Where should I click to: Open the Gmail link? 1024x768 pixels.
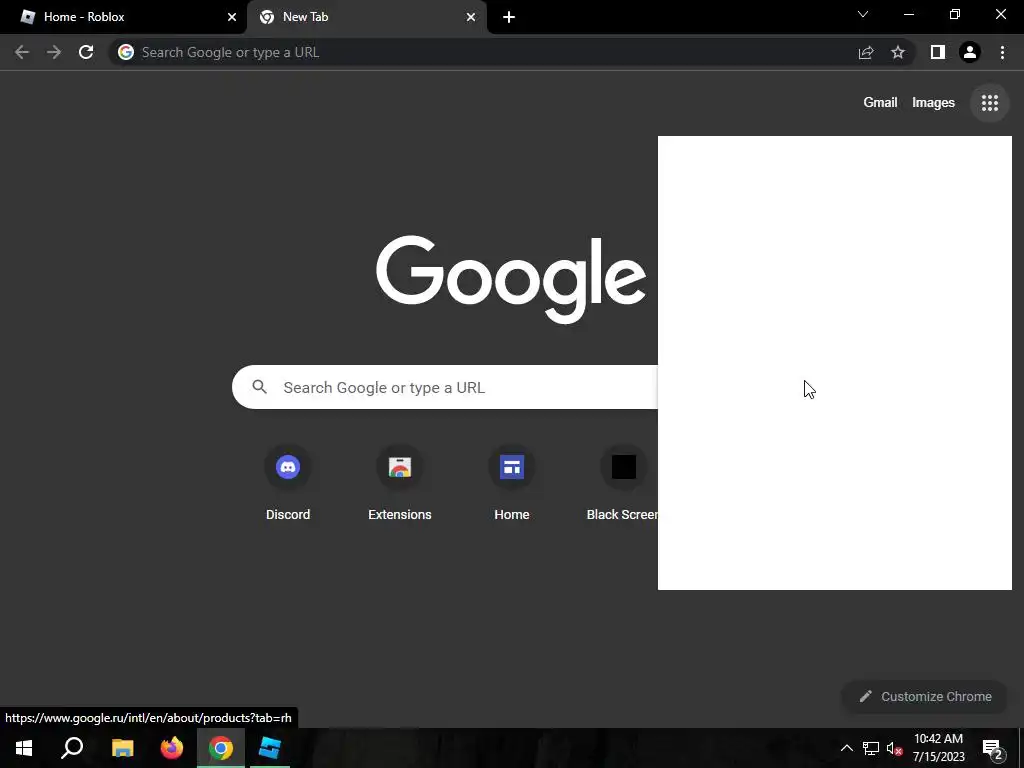[x=880, y=103]
